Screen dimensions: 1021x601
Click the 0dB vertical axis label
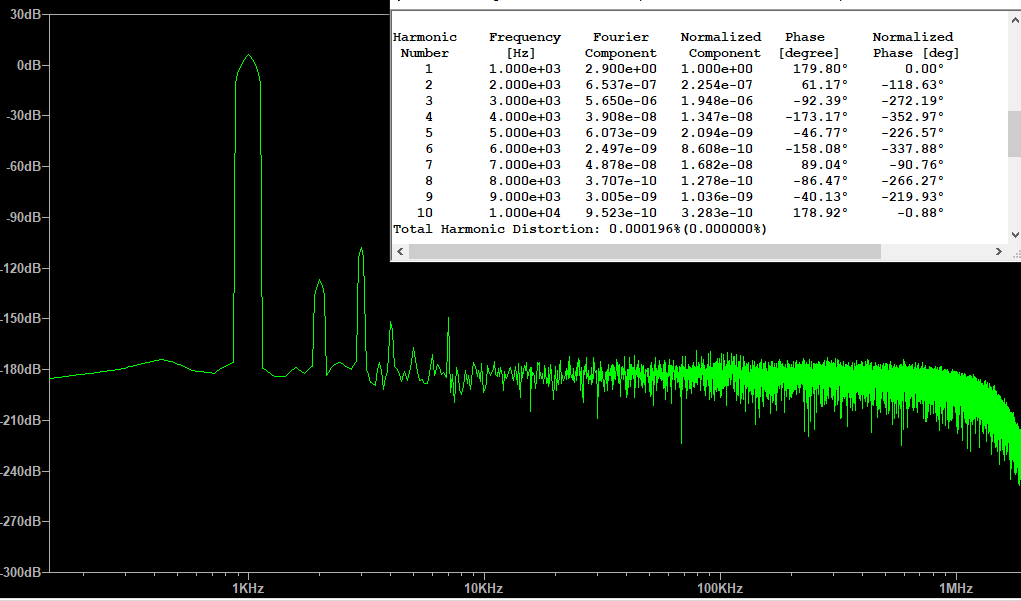28,65
